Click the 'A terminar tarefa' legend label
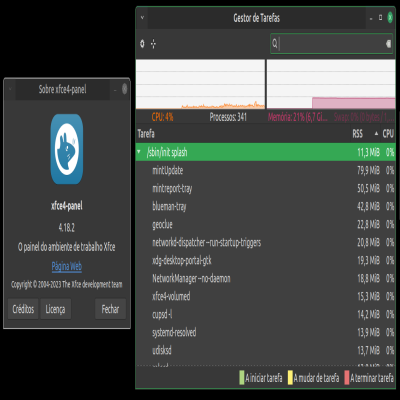The image size is (400, 400). tap(372, 378)
